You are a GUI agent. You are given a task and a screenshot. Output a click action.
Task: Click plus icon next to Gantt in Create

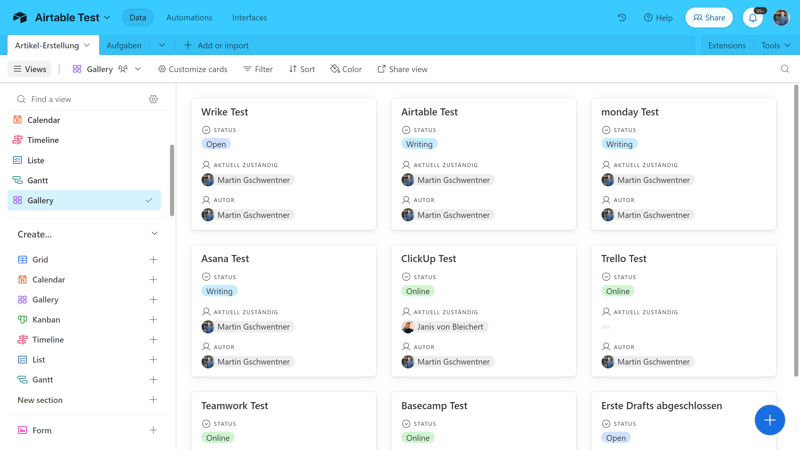click(153, 380)
